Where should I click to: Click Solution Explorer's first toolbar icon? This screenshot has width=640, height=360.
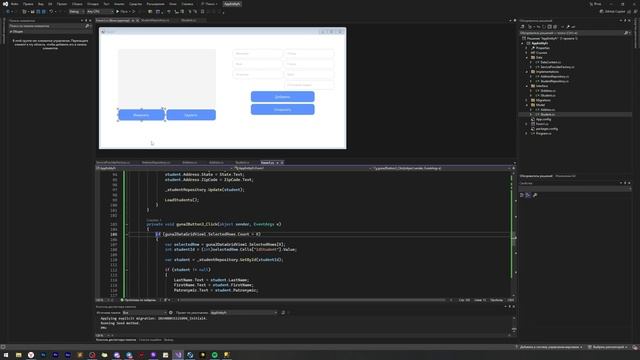coord(522,27)
